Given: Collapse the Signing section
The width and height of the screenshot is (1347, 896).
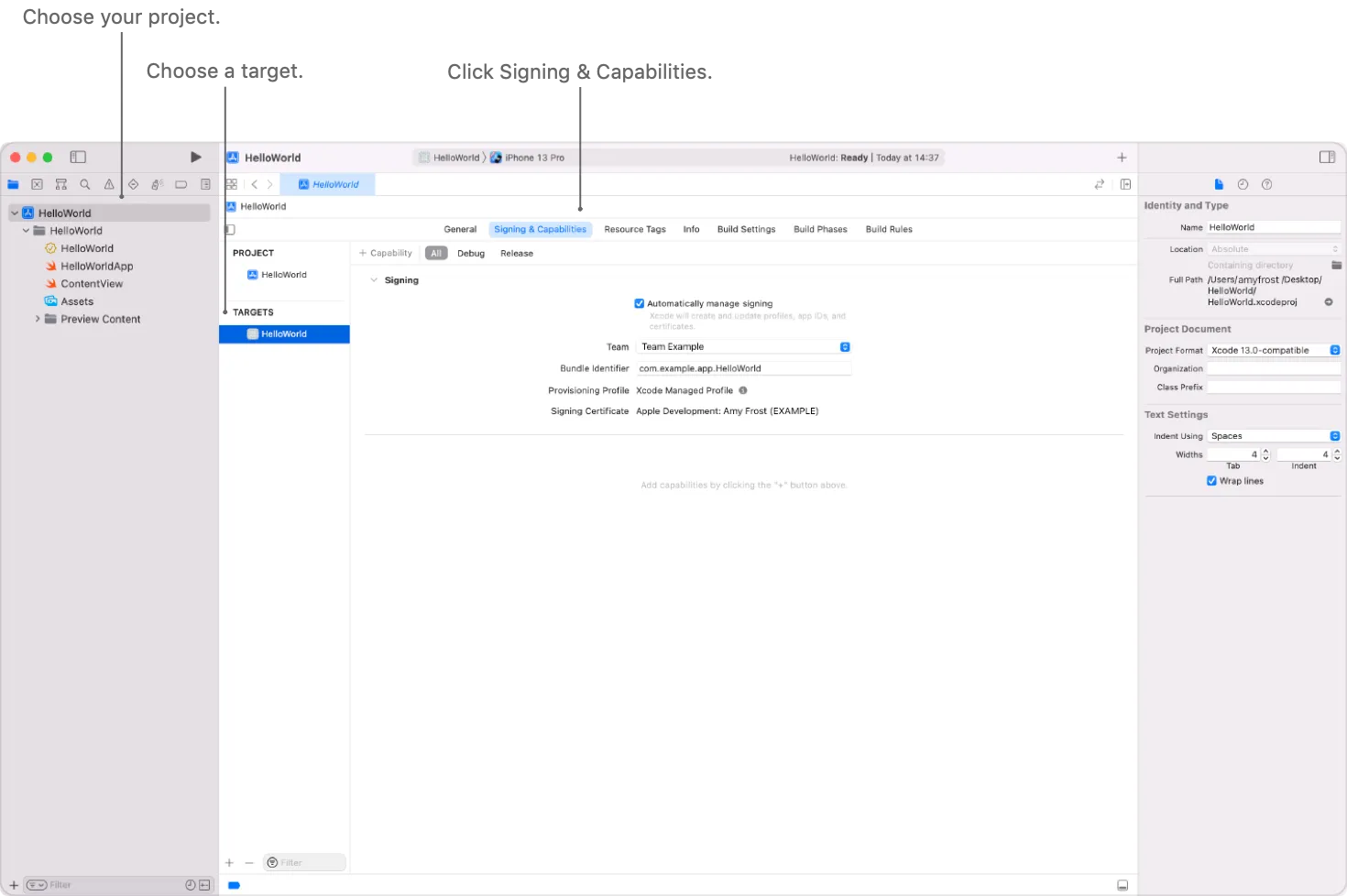Looking at the screenshot, I should point(373,280).
